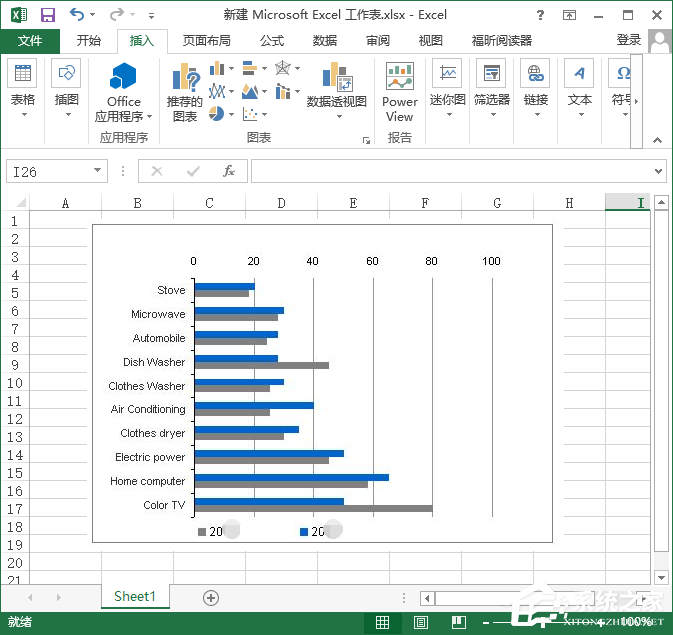Undo the last action
673x635 pixels.
pyautogui.click(x=77, y=15)
